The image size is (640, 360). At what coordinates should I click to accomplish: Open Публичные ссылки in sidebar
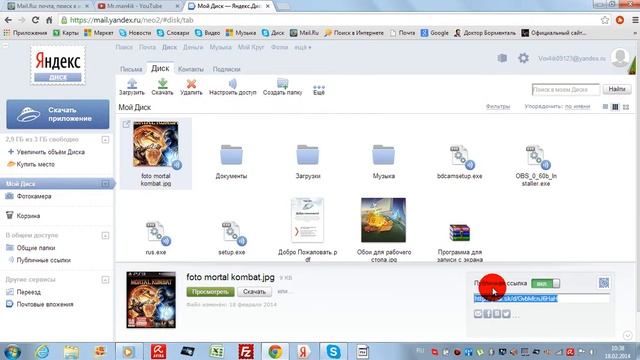pos(44,260)
